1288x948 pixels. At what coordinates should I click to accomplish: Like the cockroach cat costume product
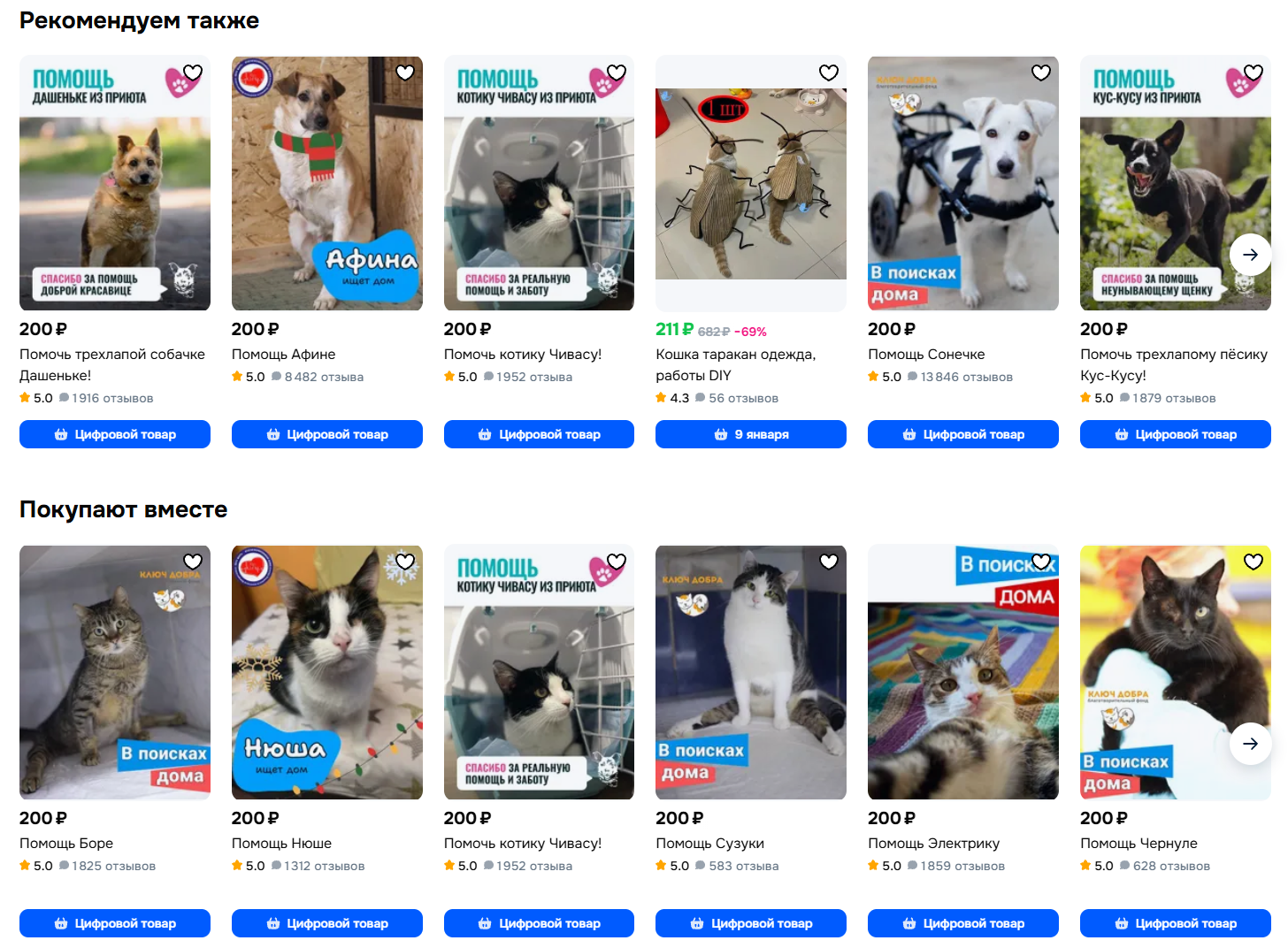[x=829, y=73]
